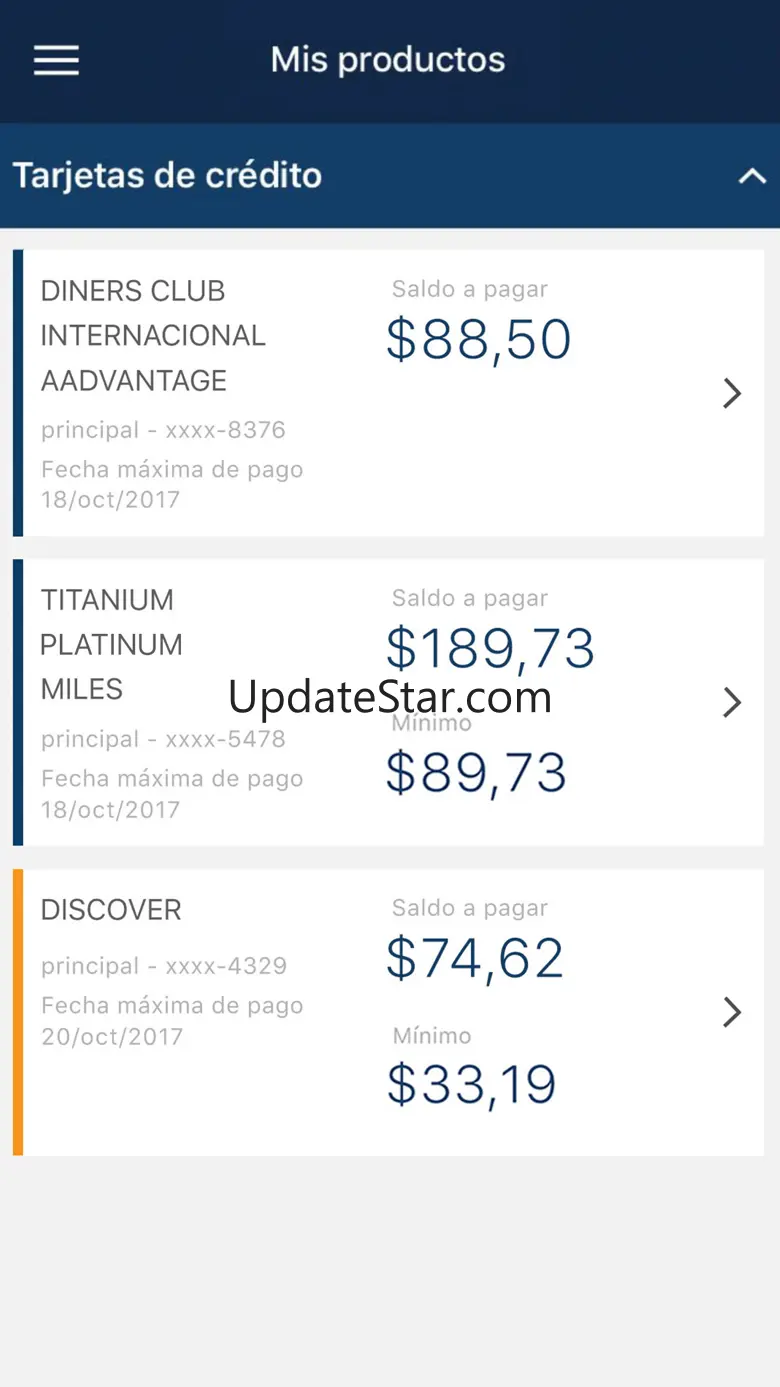
Task: Select the TITANIUM PLATINUM MILES card name
Action: click(x=111, y=645)
